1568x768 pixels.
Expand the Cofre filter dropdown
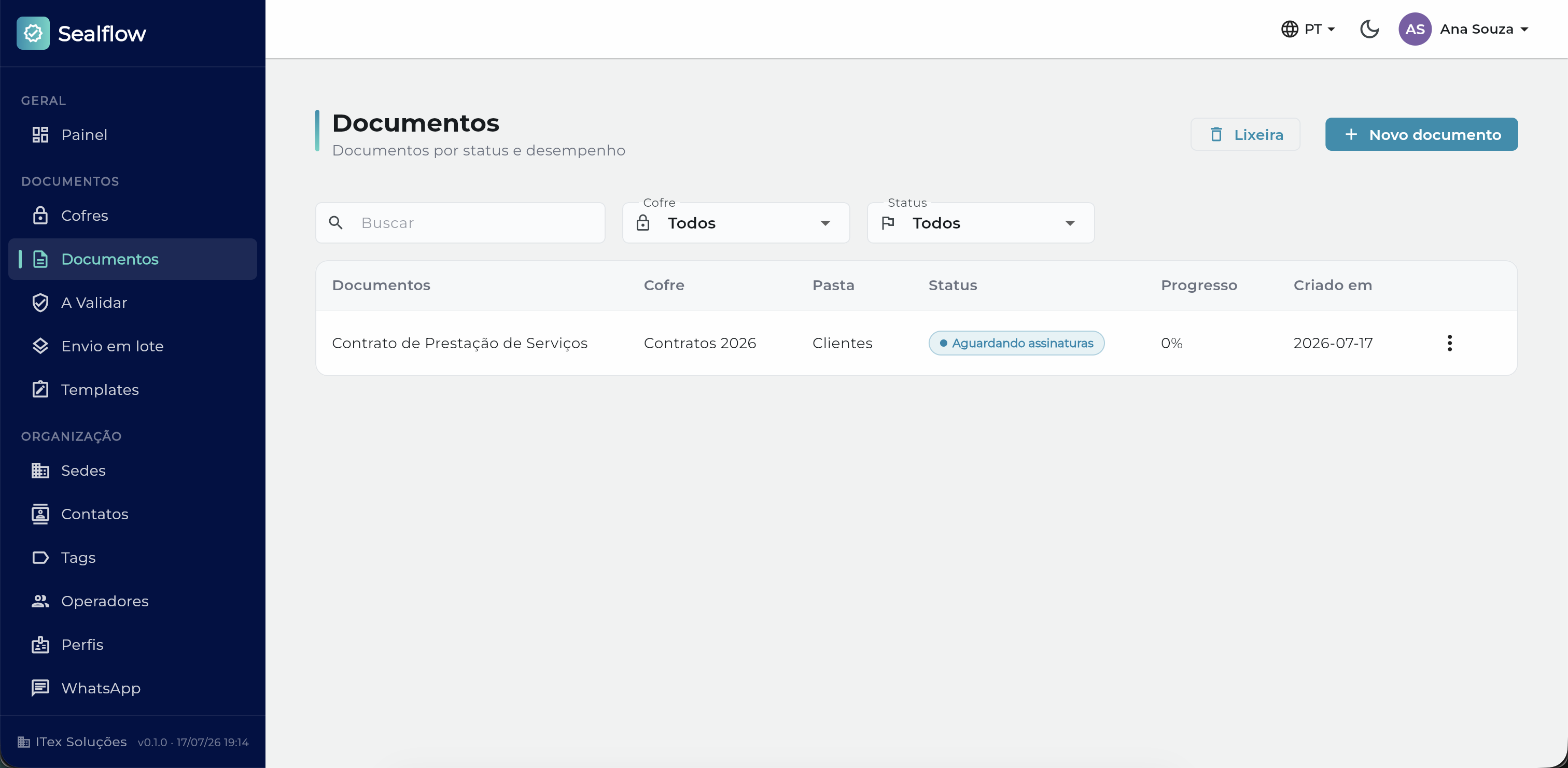[735, 223]
